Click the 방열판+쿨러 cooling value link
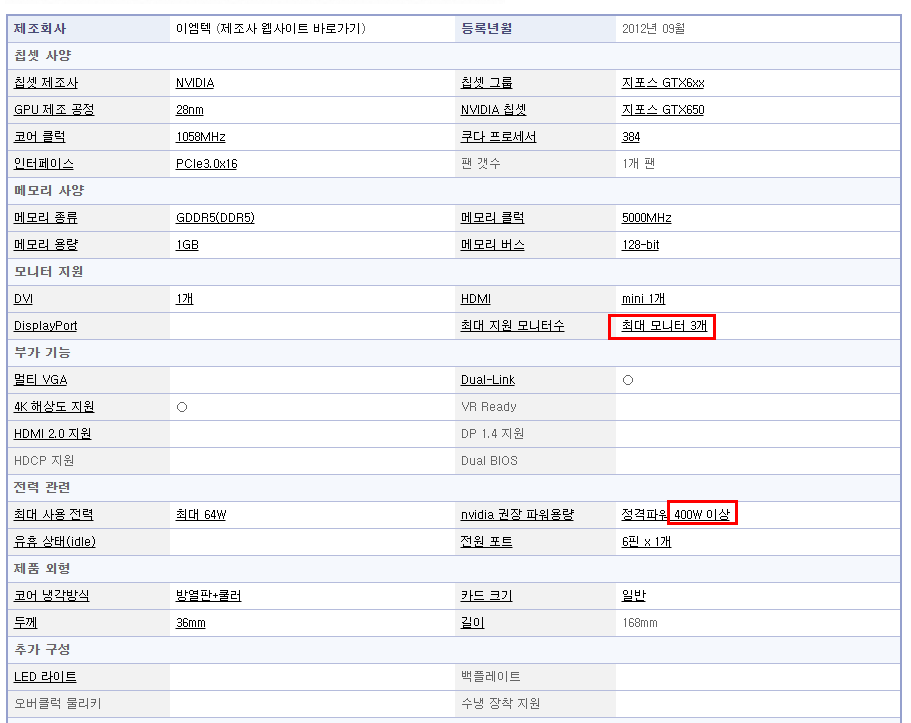Screen dimensions: 911x723 pyautogui.click(x=209, y=596)
